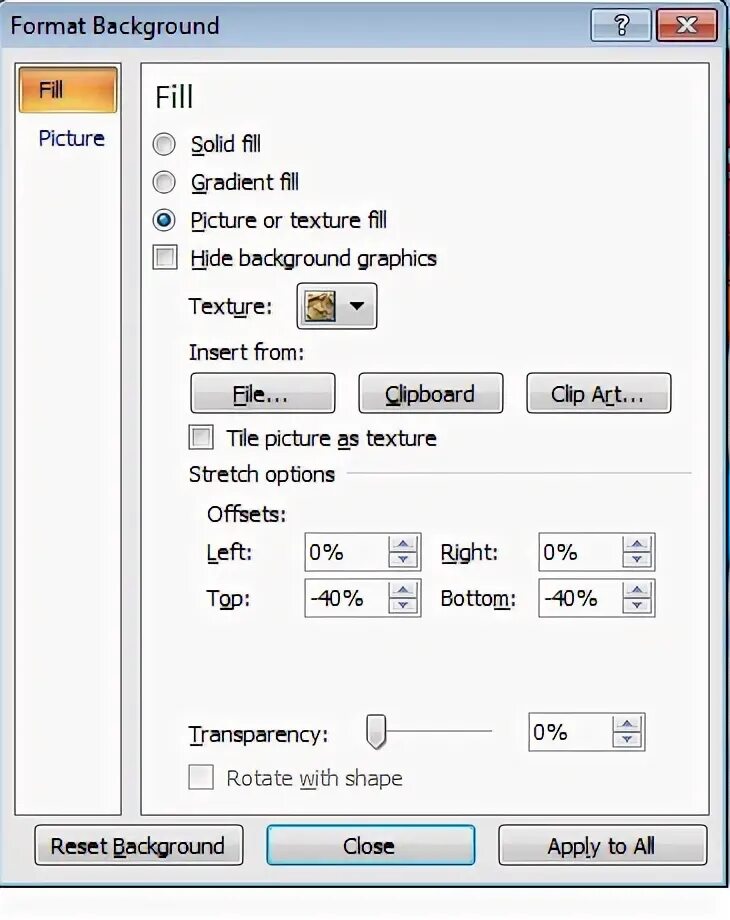Increase the Top offset with up arrow

[x=403, y=590]
